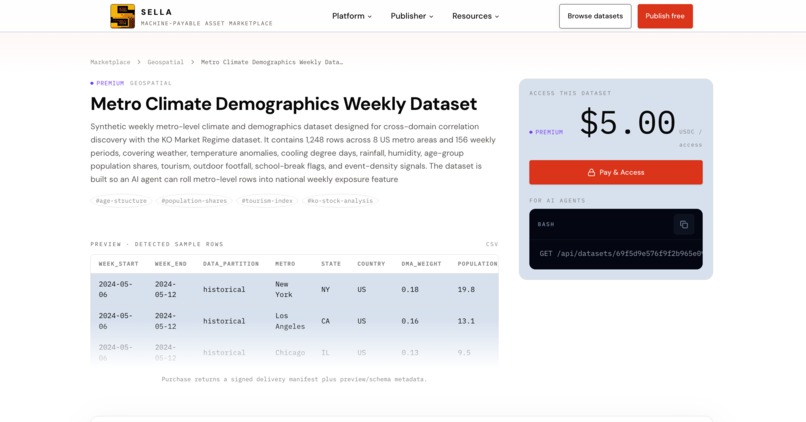Click the Sella logo icon
The image size is (806, 422).
coord(122,16)
